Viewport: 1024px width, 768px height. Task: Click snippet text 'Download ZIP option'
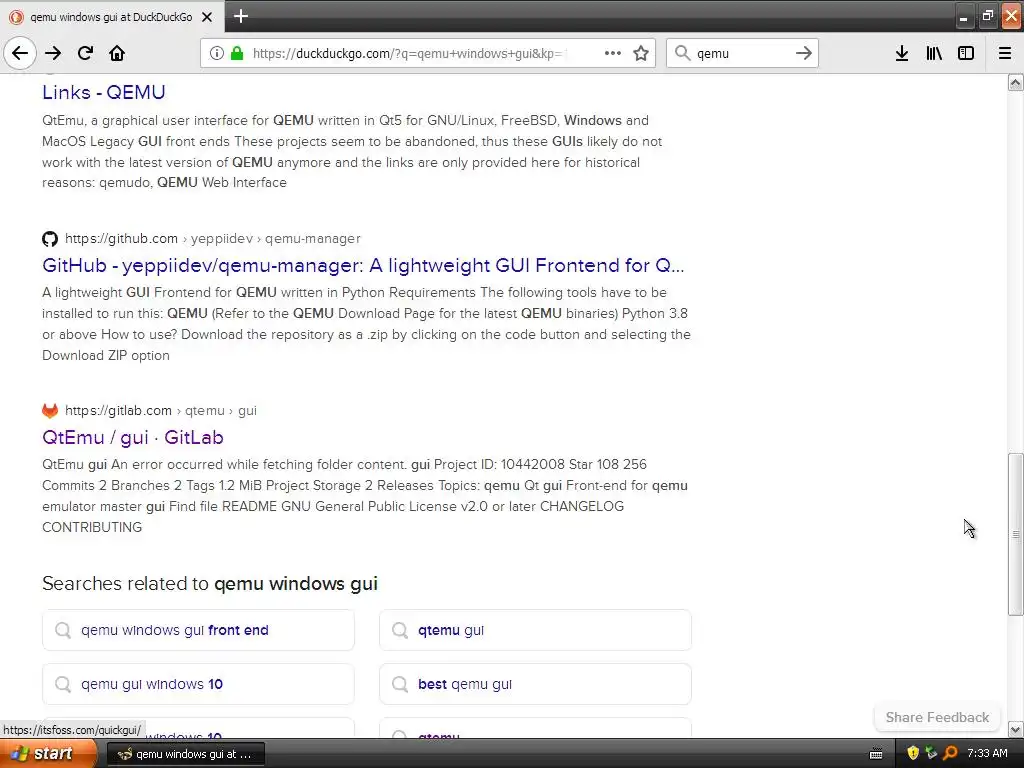pyautogui.click(x=106, y=355)
